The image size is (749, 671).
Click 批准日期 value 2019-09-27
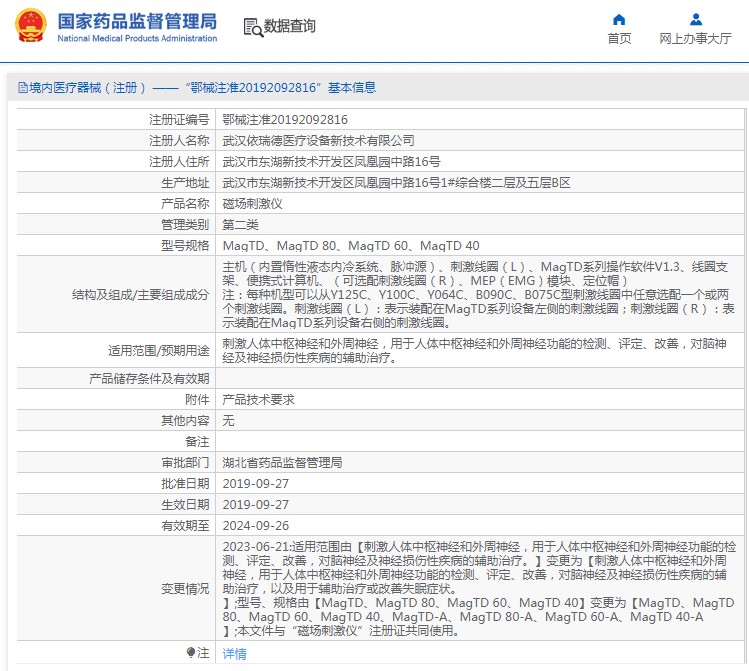click(x=256, y=483)
